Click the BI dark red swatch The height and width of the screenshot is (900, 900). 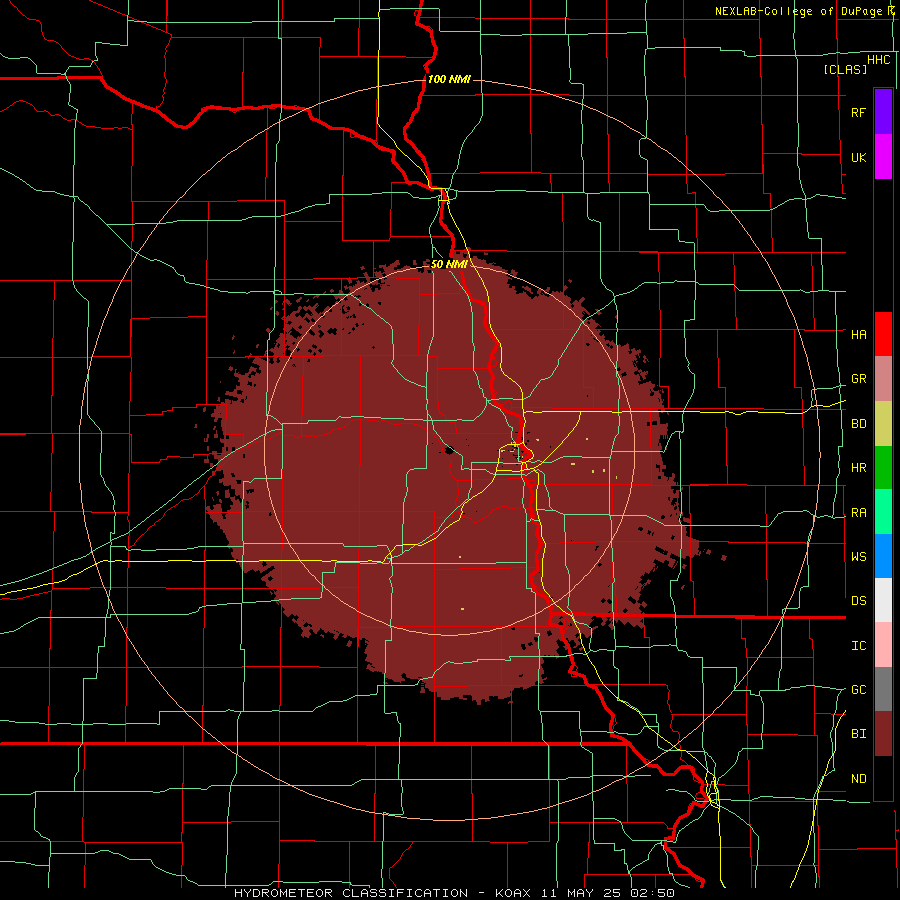tap(883, 734)
